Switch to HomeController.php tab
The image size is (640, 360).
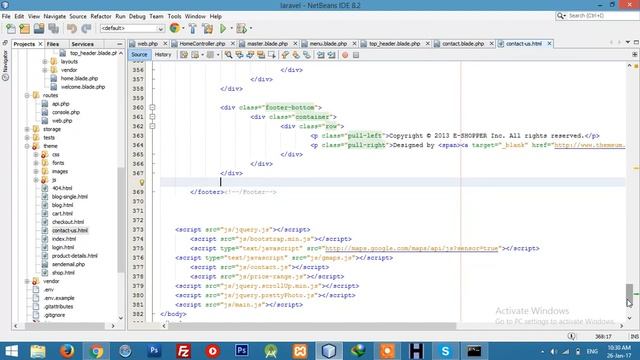(203, 43)
